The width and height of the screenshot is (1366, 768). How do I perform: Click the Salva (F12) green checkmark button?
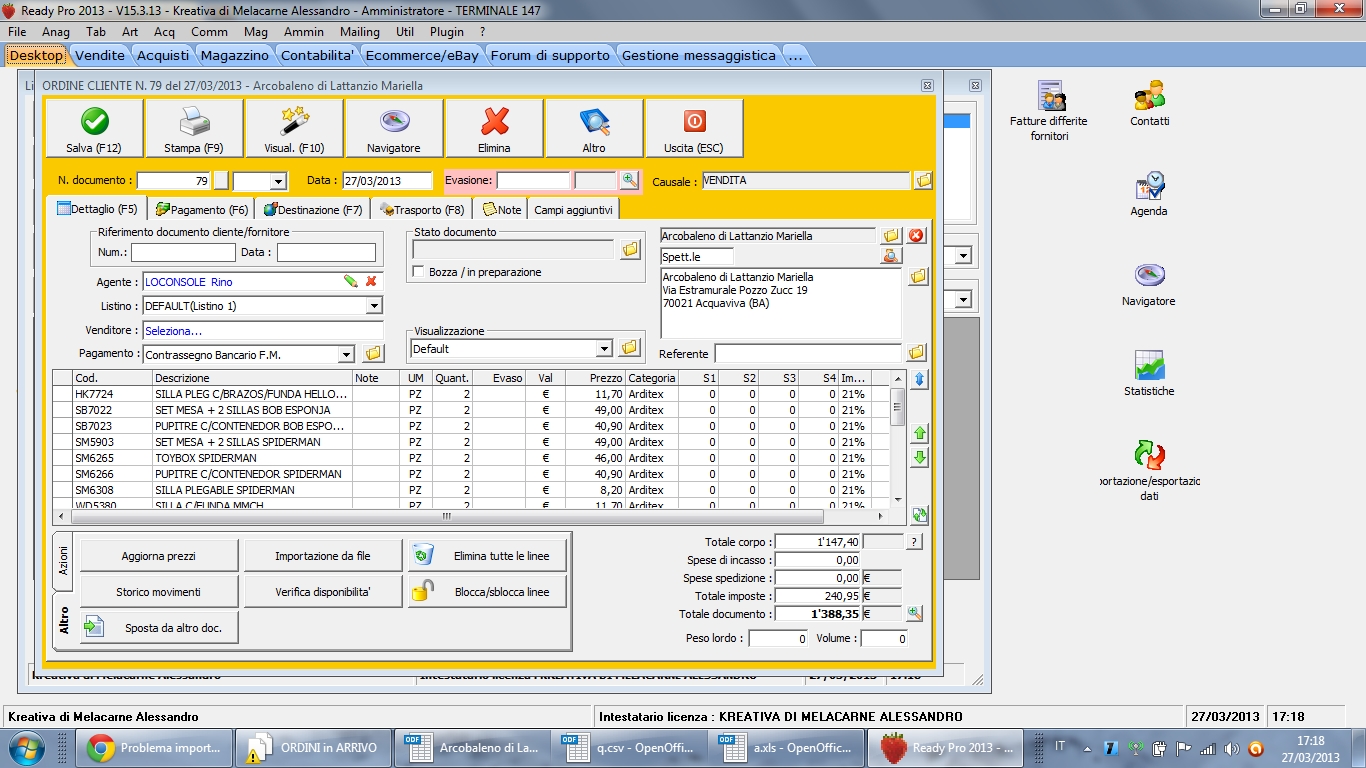[x=94, y=128]
